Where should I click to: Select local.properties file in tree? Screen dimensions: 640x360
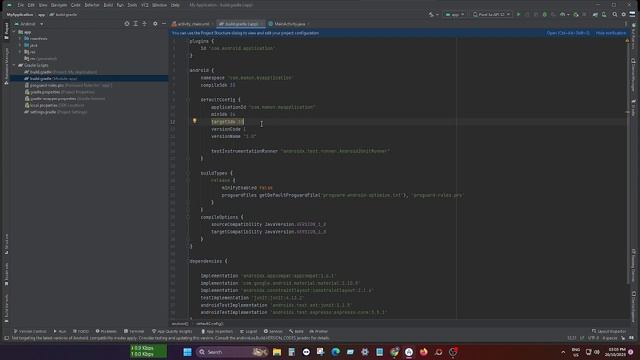point(54,105)
